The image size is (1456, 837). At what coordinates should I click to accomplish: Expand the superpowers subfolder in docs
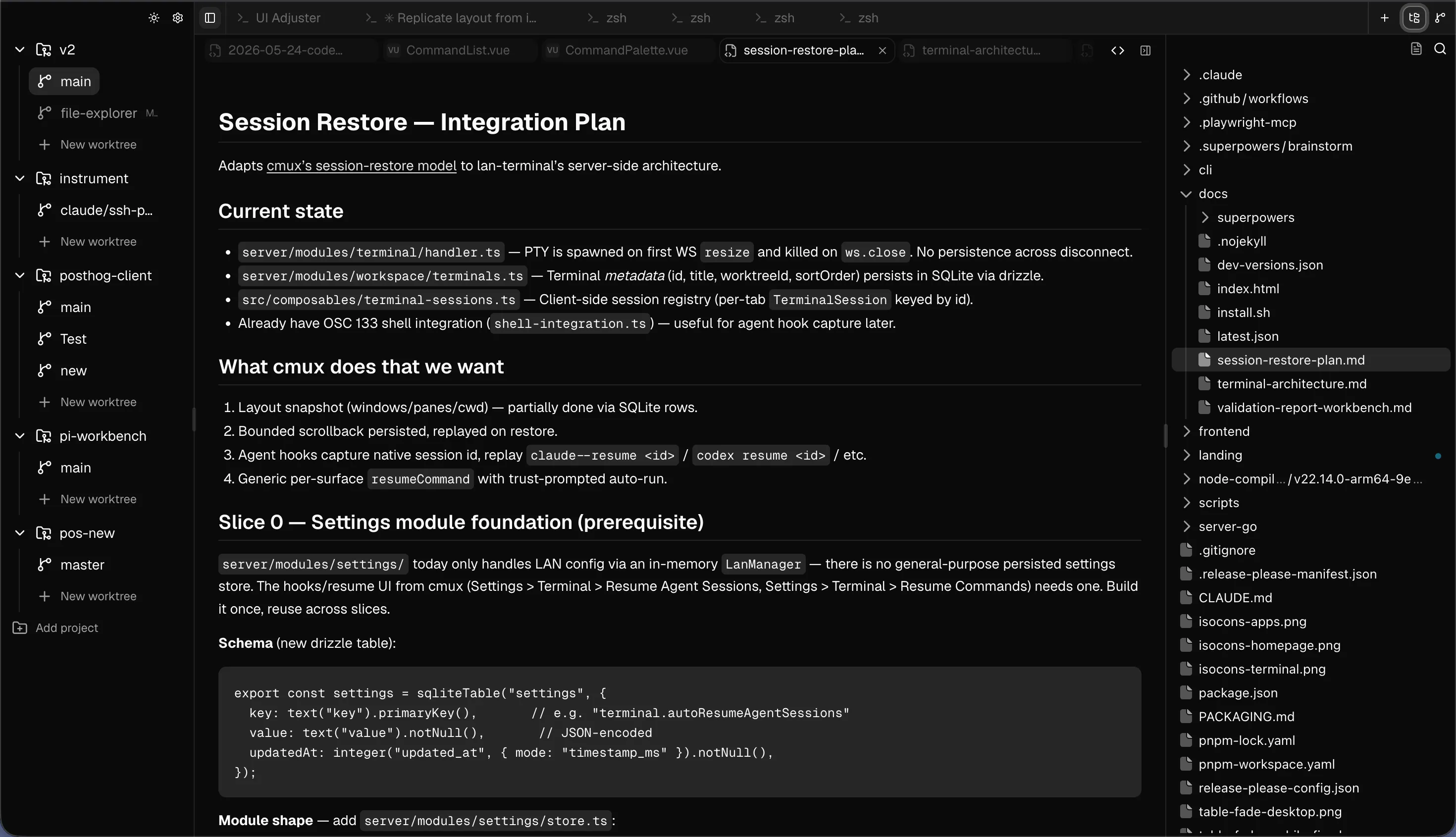pyautogui.click(x=1205, y=217)
